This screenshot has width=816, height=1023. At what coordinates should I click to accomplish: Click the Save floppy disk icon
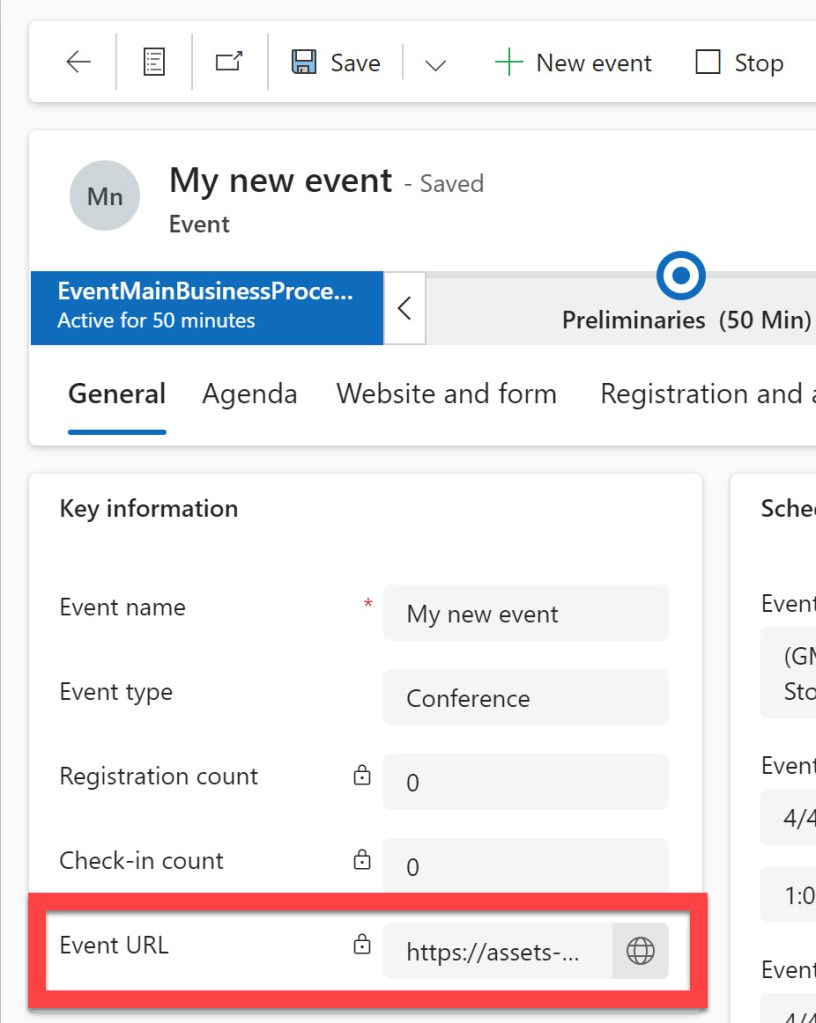coord(304,63)
